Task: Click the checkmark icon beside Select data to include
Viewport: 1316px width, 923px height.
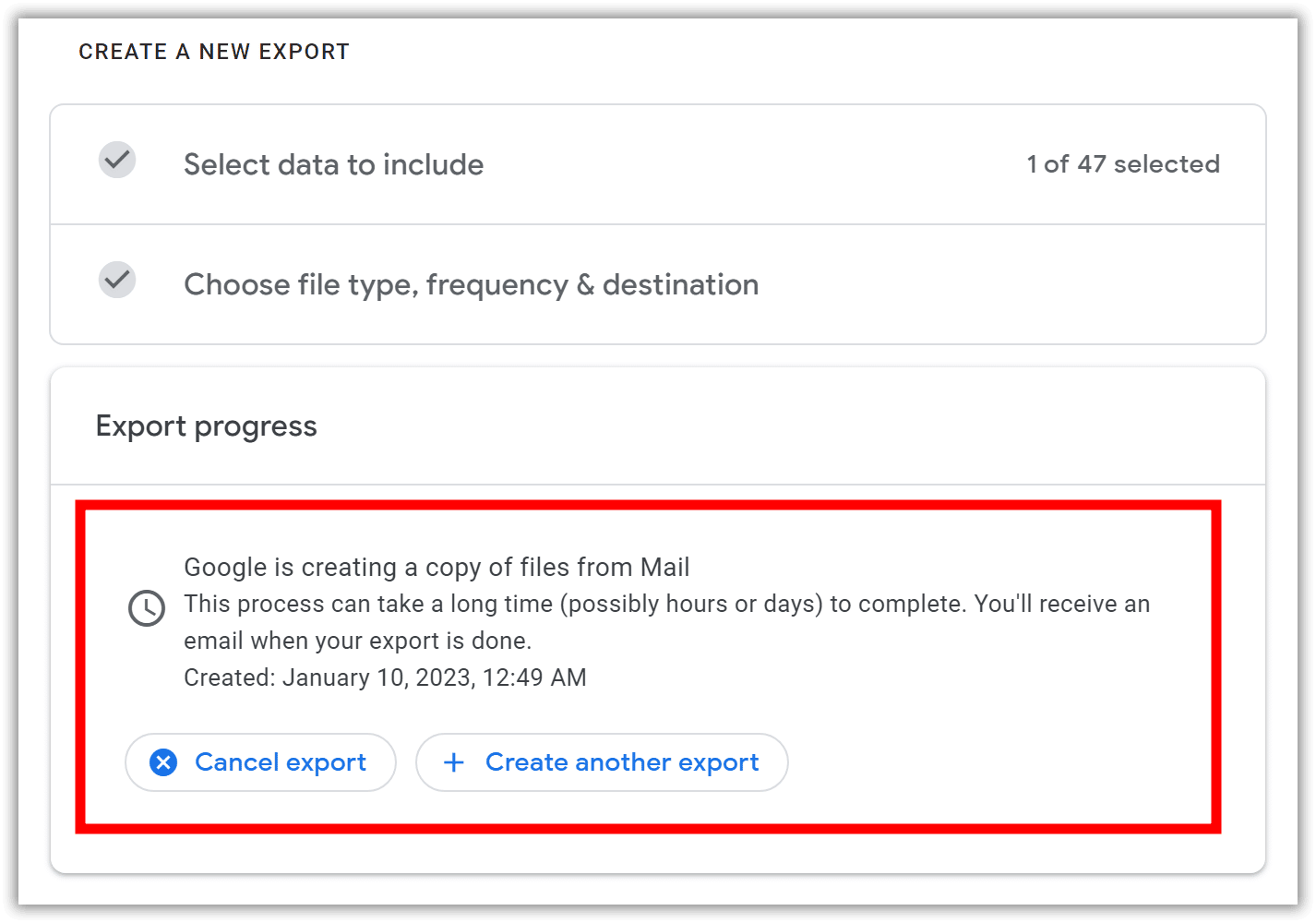Action: (x=117, y=161)
